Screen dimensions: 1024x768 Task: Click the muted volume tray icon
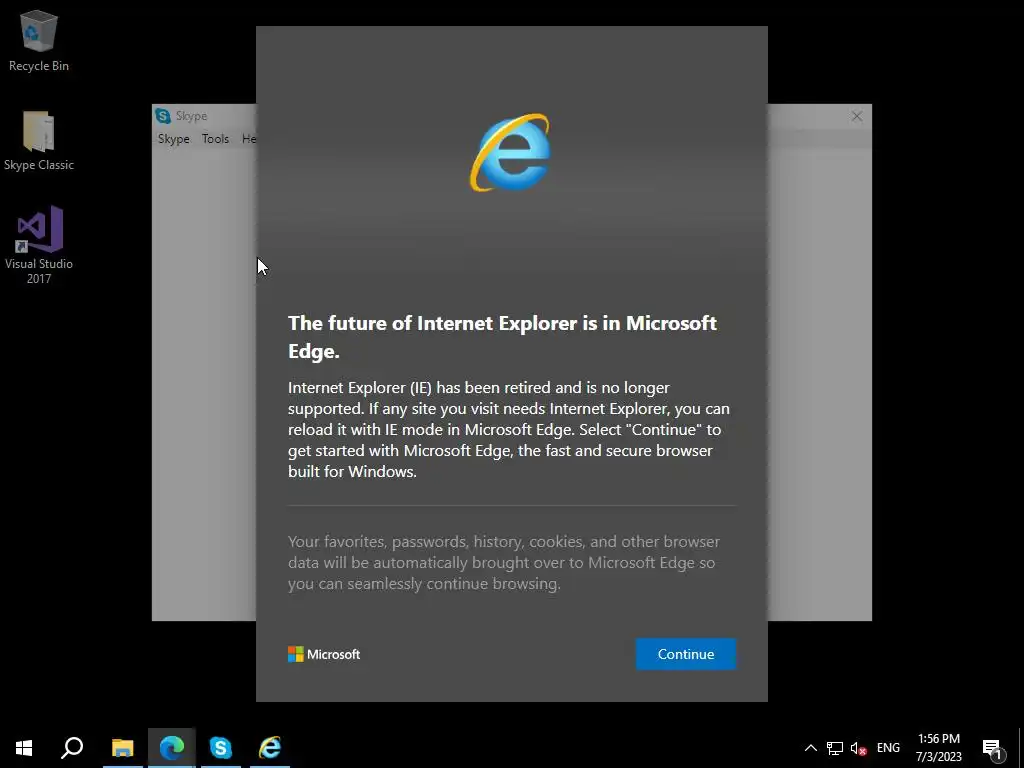point(858,748)
